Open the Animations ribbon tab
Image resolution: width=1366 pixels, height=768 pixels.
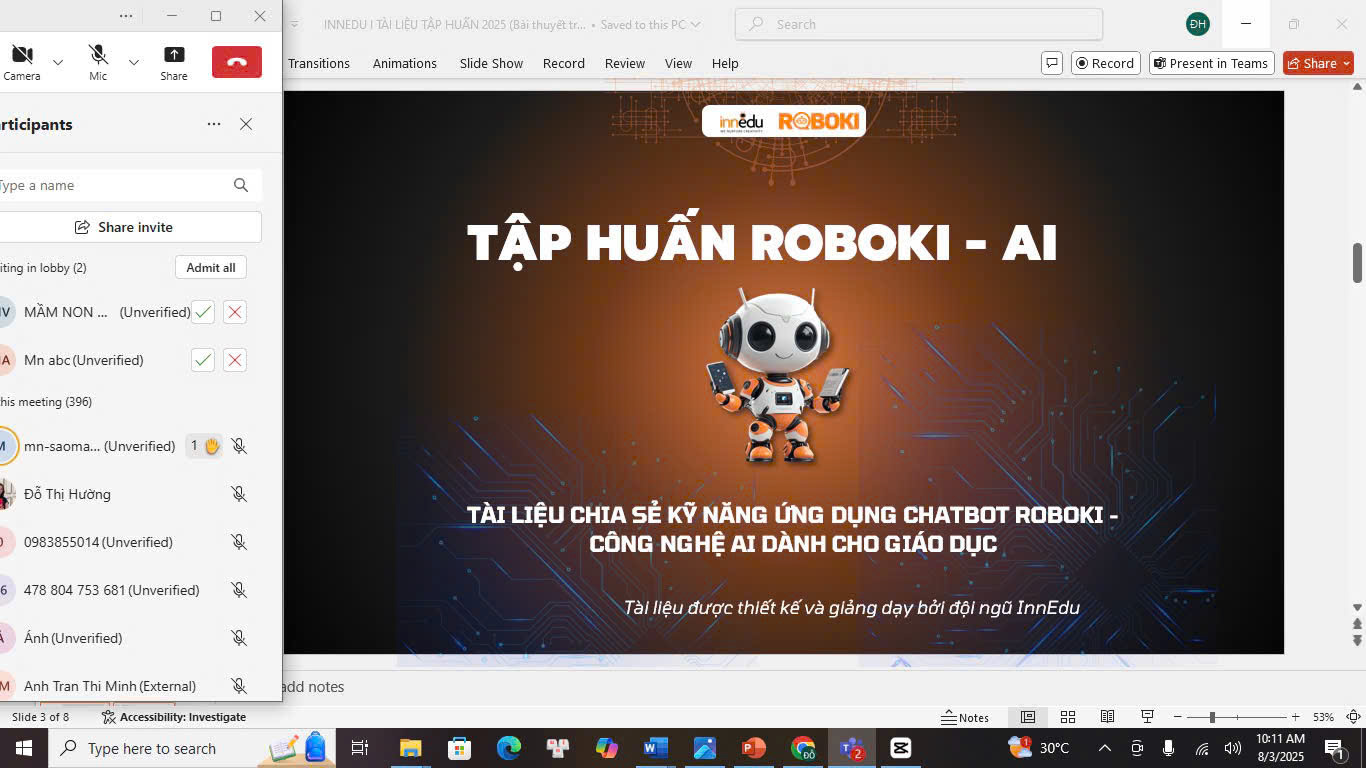(x=405, y=63)
